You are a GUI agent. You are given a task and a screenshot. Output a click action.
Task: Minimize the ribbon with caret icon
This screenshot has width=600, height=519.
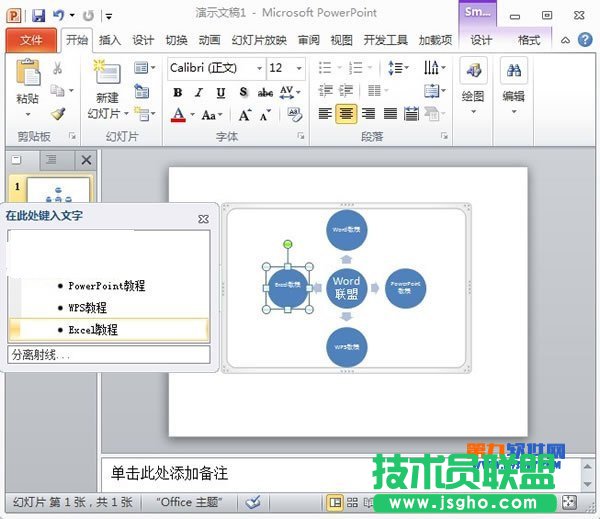(565, 40)
